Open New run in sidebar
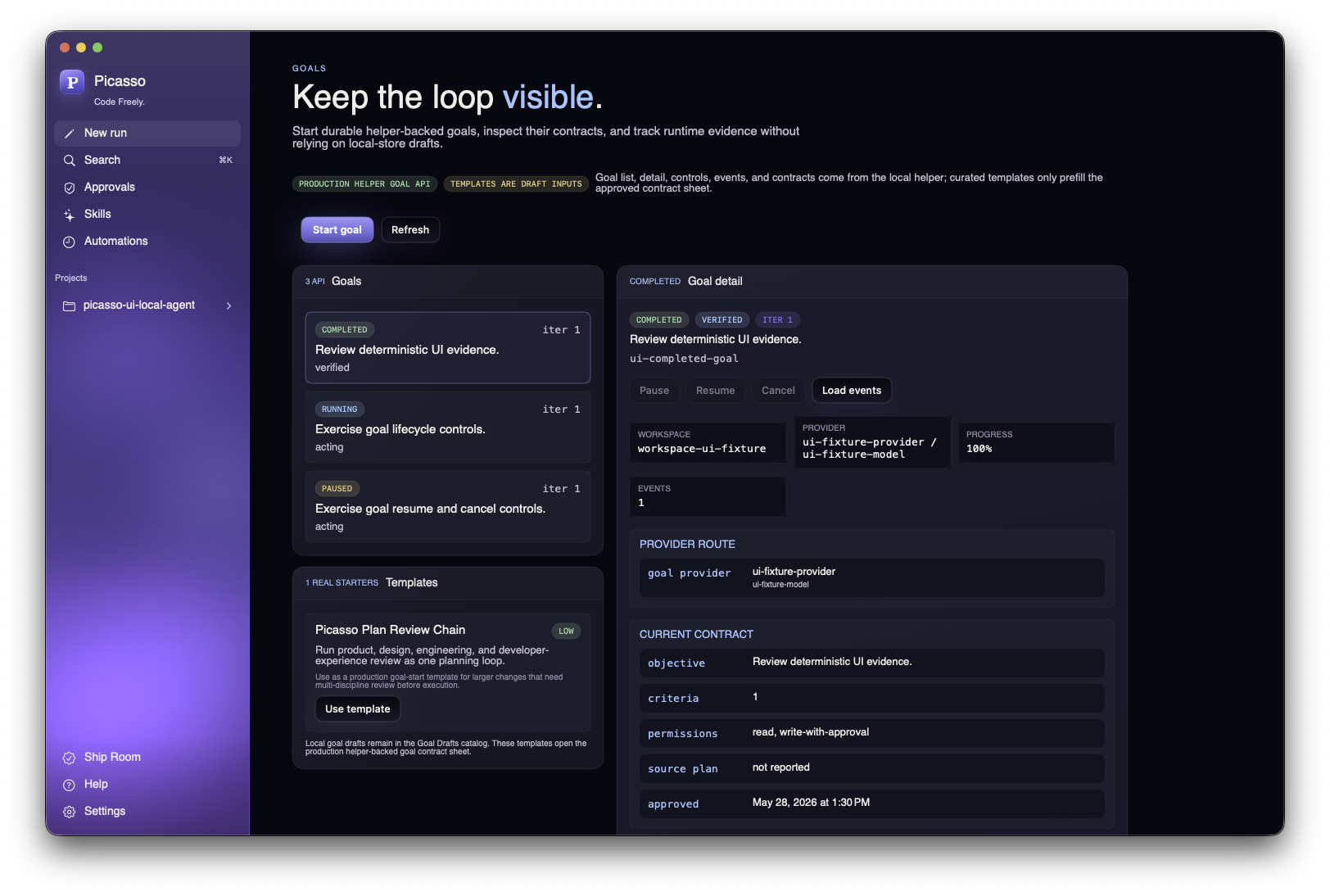 147,133
